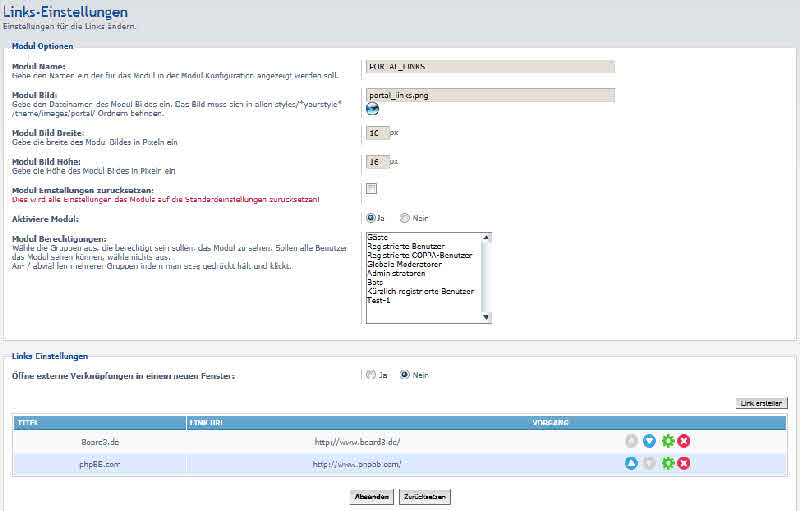Tick the Modul Einstellungen zurücksetzen checkbox
The width and height of the screenshot is (800, 511).
click(x=371, y=188)
